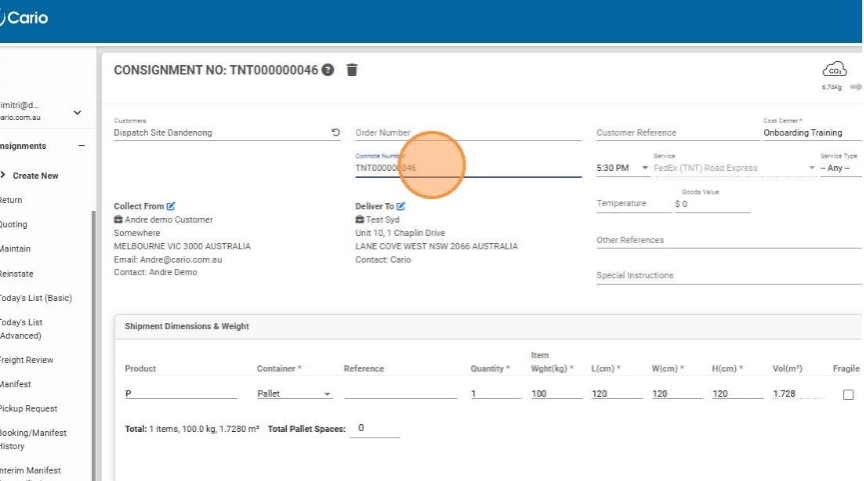The height and width of the screenshot is (481, 864).
Task: Go to Pickup Request in sidebar
Action: pos(28,409)
